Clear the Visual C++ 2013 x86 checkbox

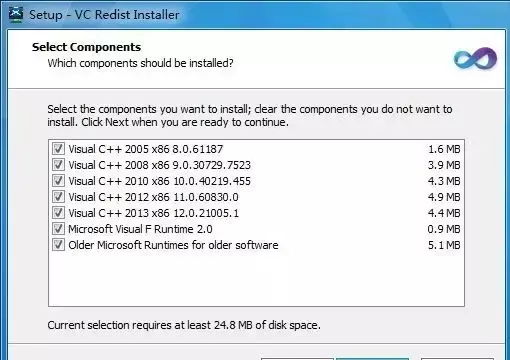point(58,213)
